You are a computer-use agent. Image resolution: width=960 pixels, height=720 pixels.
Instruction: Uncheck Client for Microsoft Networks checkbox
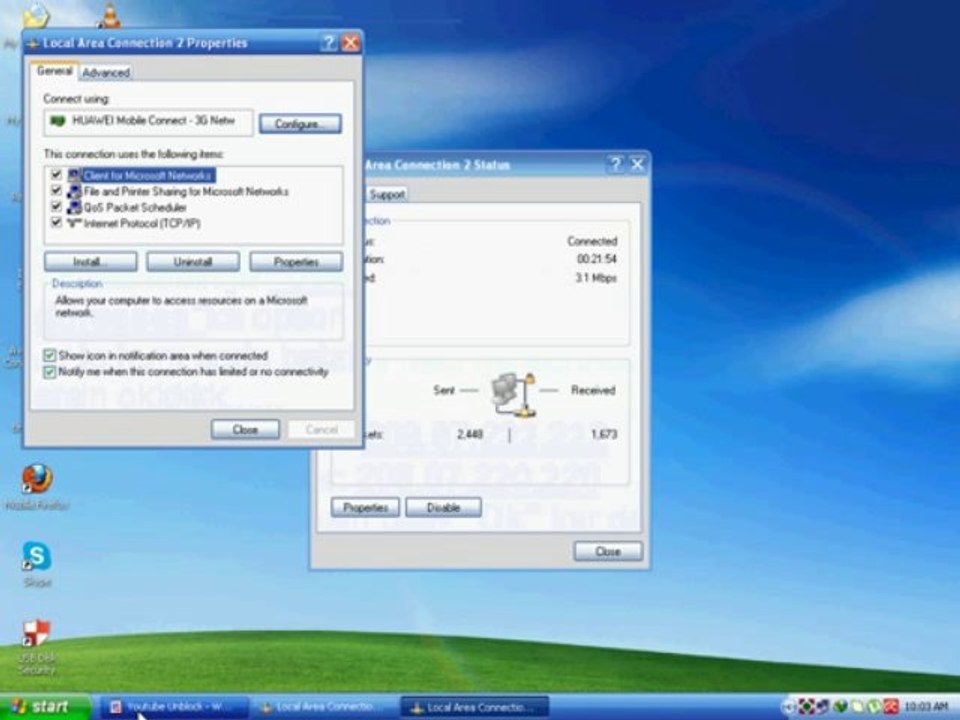click(56, 175)
